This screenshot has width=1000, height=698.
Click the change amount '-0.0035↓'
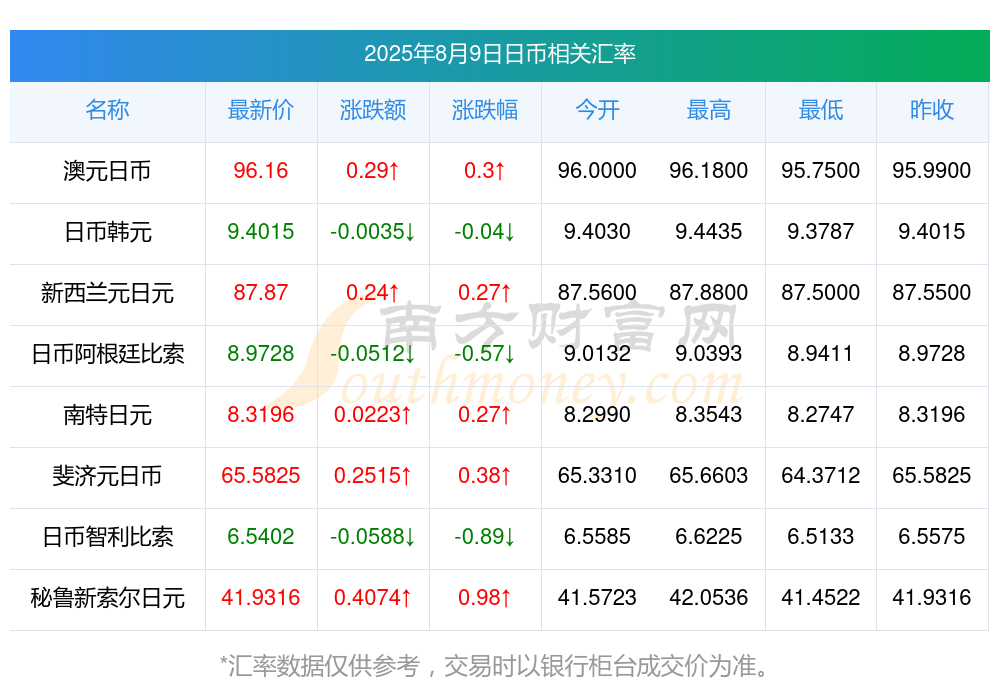372,231
